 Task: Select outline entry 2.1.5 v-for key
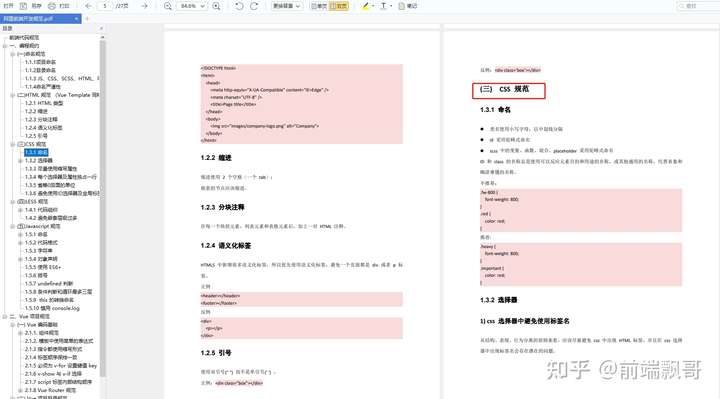[x=61, y=366]
